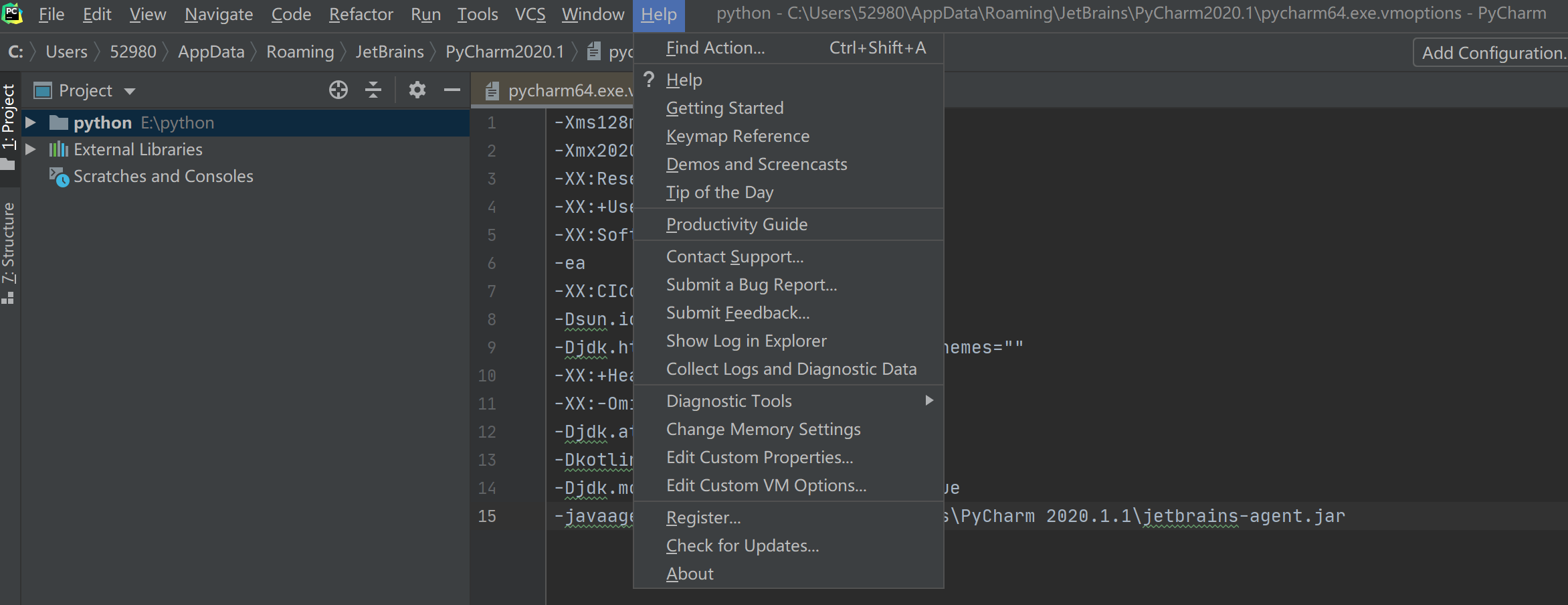Screen dimensions: 1568x605
Task: Switch to the pycharm64.exe.vmoptions editor tab
Action: [553, 90]
